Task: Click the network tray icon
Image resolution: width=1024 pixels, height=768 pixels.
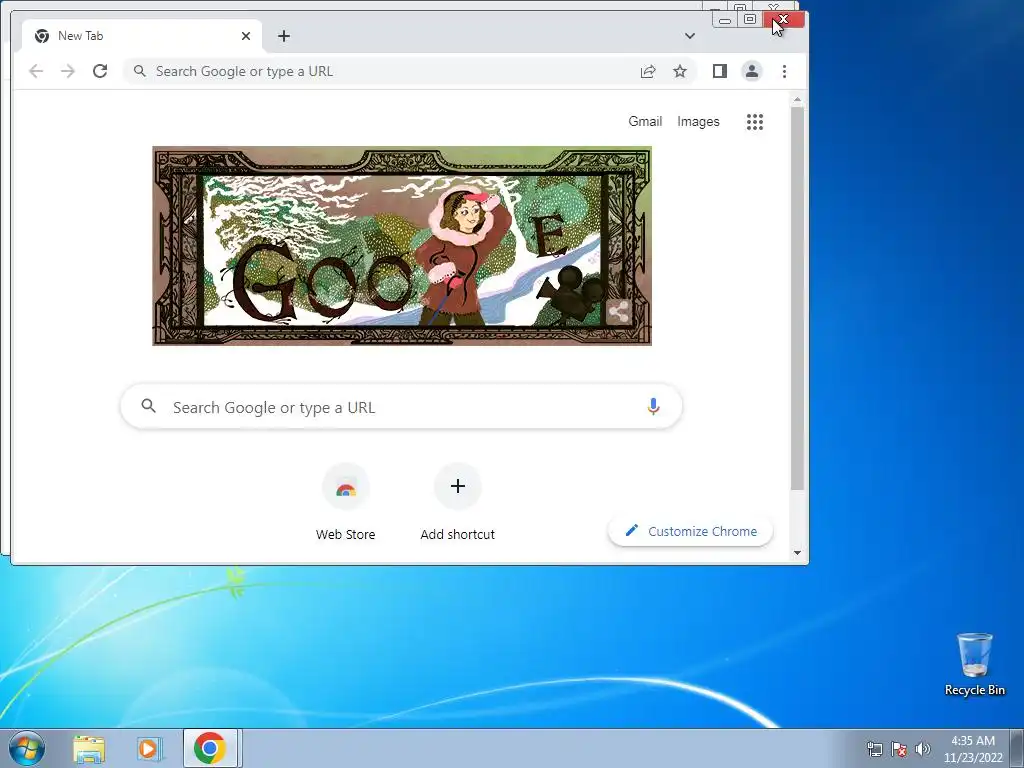Action: [874, 749]
